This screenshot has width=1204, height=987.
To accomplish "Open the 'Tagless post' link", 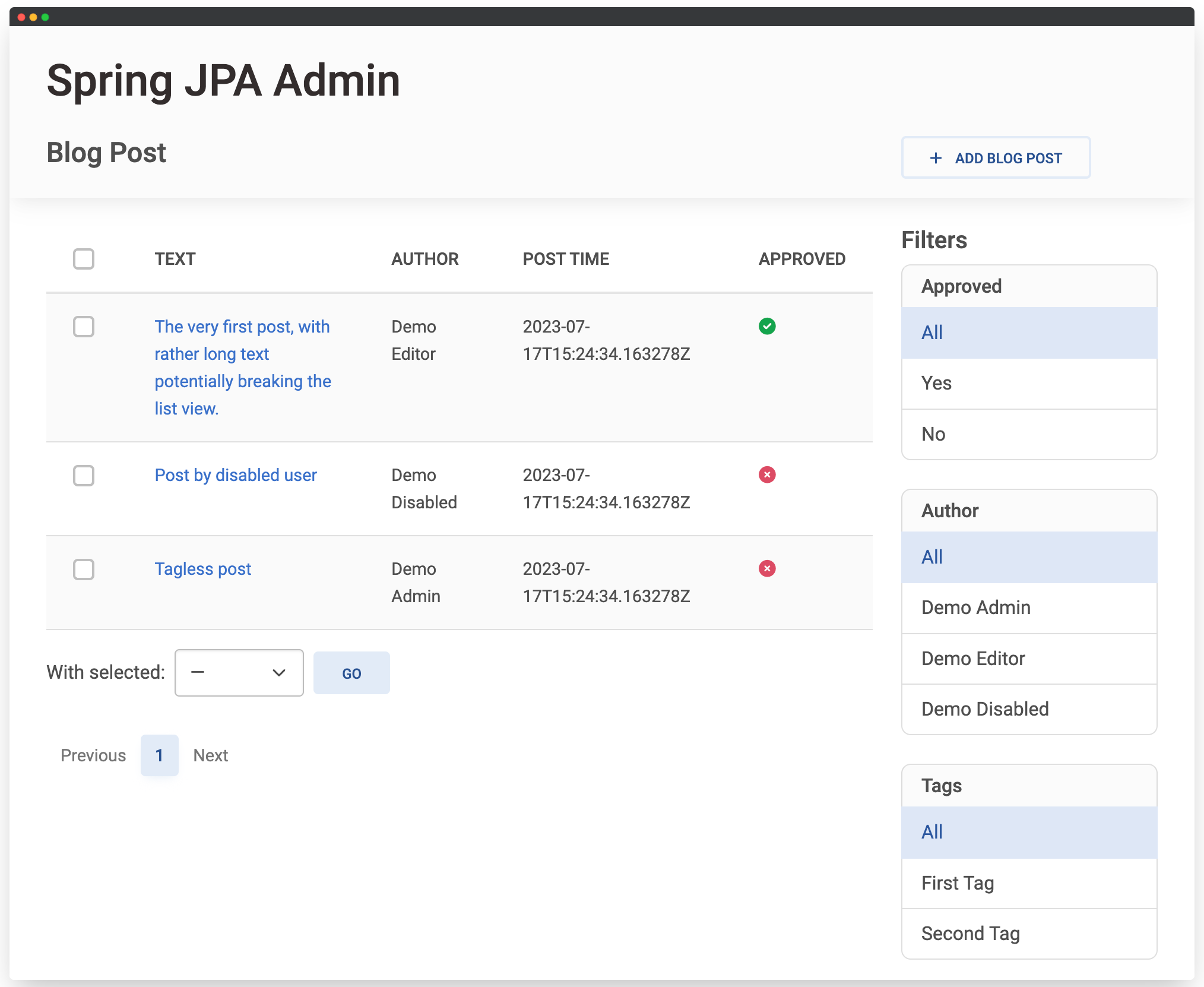I will tap(203, 569).
